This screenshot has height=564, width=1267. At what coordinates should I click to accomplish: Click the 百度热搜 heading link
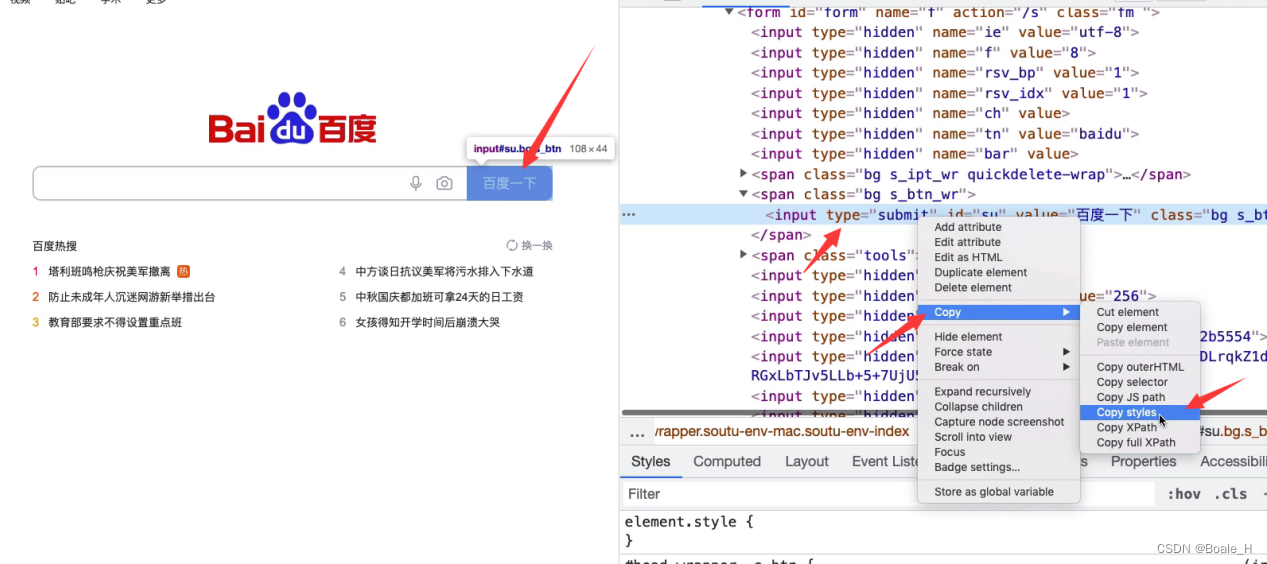click(54, 245)
